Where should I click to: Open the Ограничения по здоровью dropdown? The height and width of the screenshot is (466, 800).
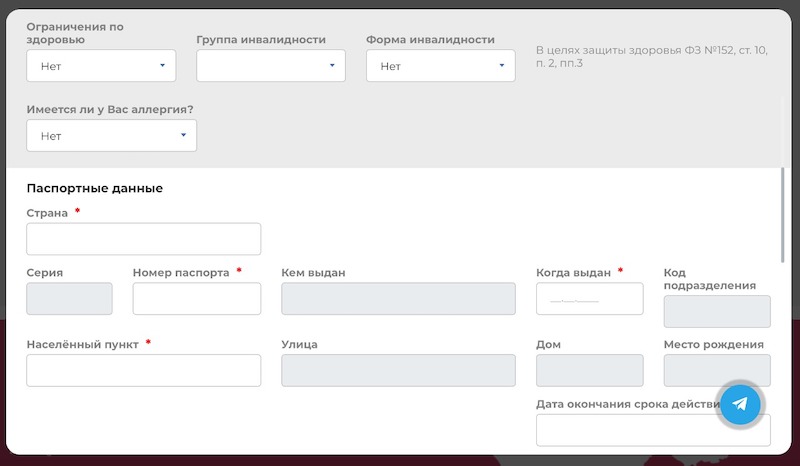click(101, 66)
